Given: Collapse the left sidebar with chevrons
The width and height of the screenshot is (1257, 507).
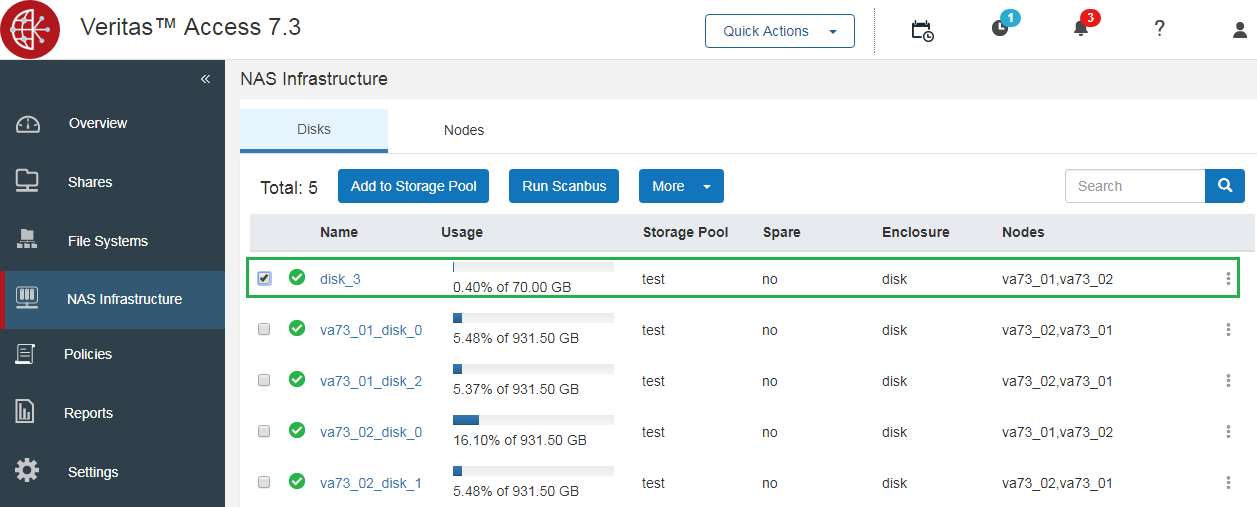Looking at the screenshot, I should 205,79.
